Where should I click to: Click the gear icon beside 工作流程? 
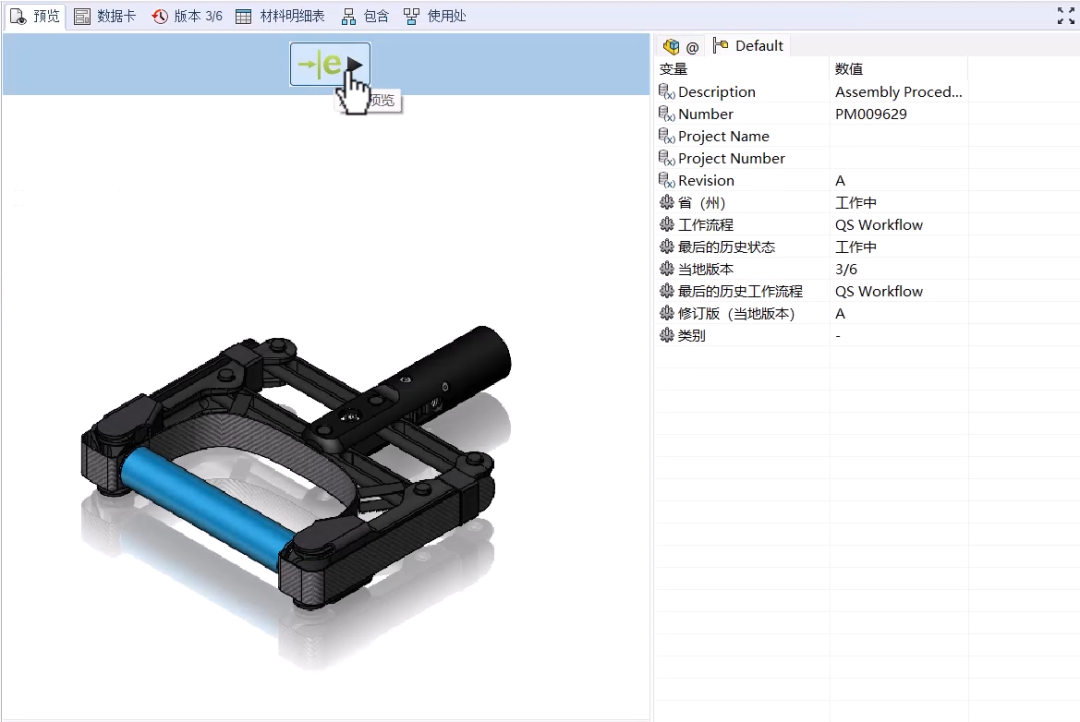coord(667,225)
